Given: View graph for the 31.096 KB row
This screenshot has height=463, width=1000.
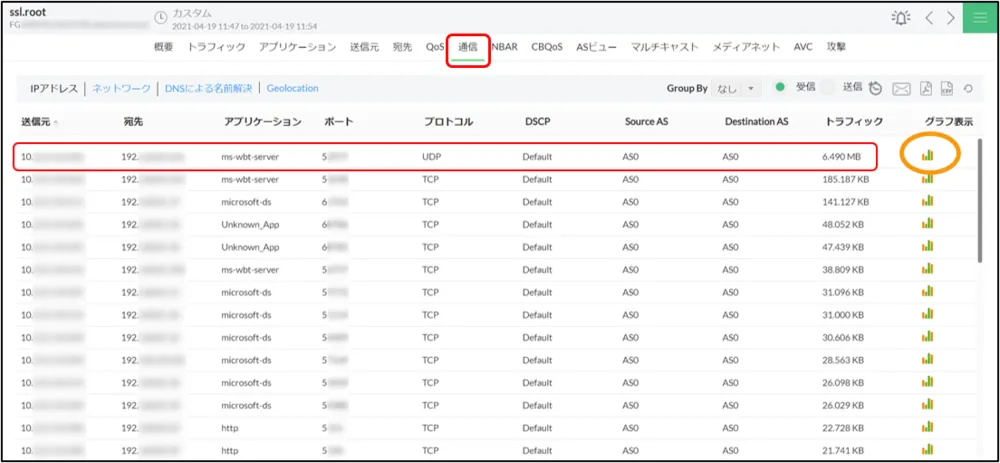Looking at the screenshot, I should [x=927, y=292].
